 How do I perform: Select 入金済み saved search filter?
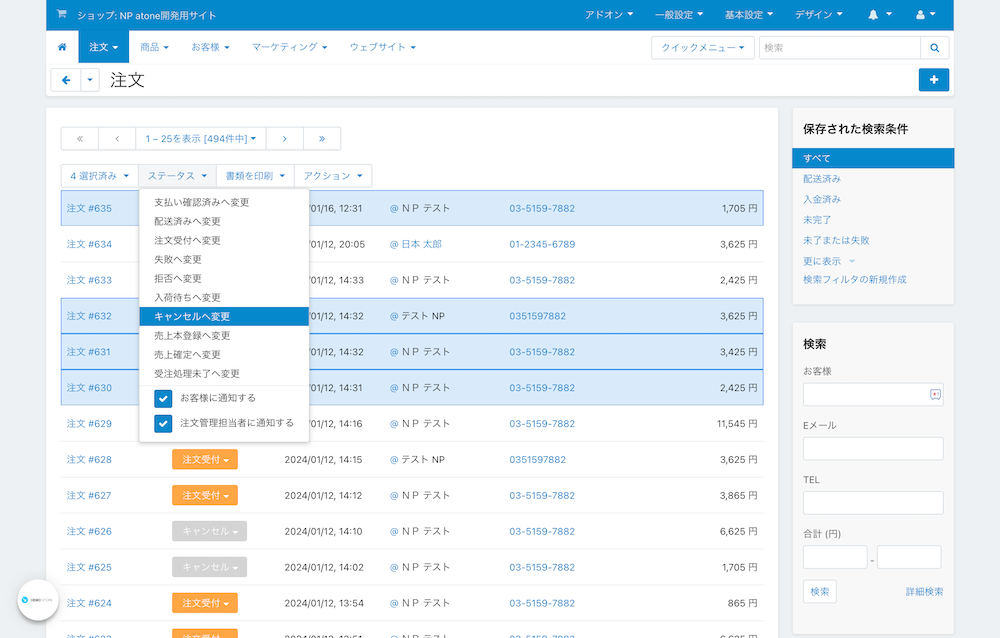(821, 199)
